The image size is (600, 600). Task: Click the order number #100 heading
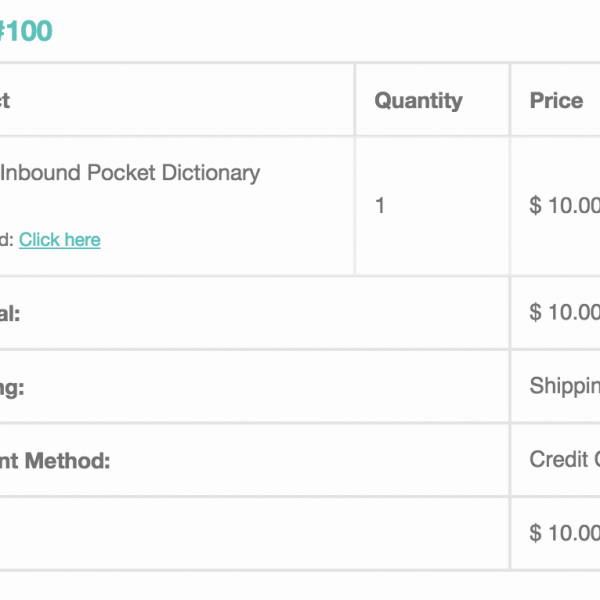[26, 31]
